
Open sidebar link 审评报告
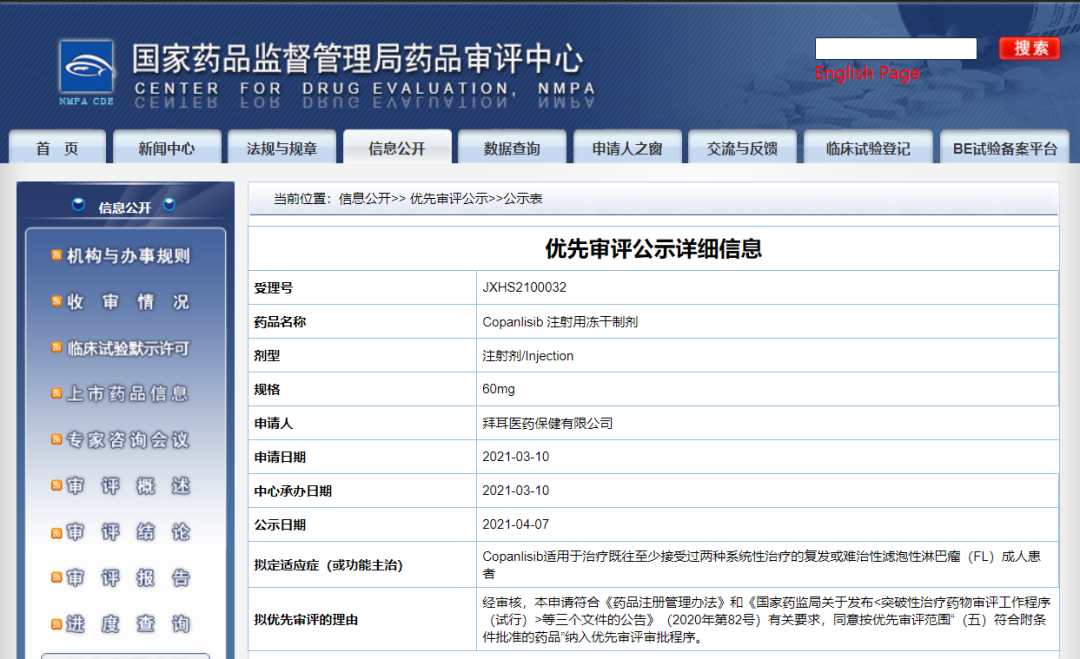click(128, 578)
